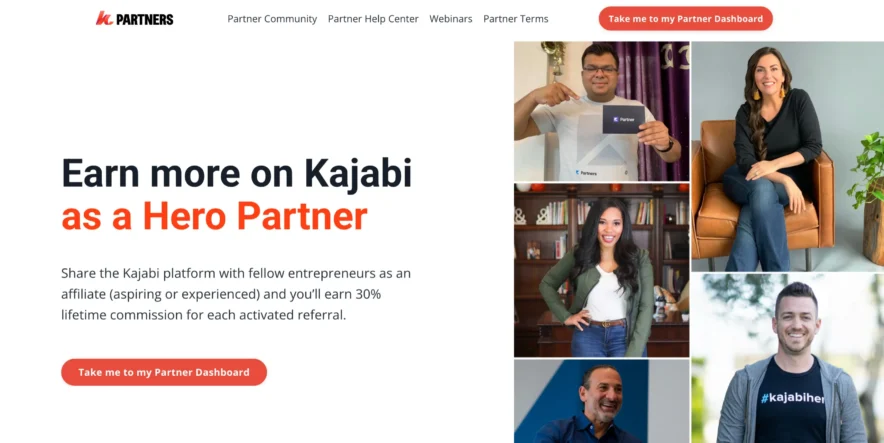Open Partner Terms in the navigation

pyautogui.click(x=516, y=19)
